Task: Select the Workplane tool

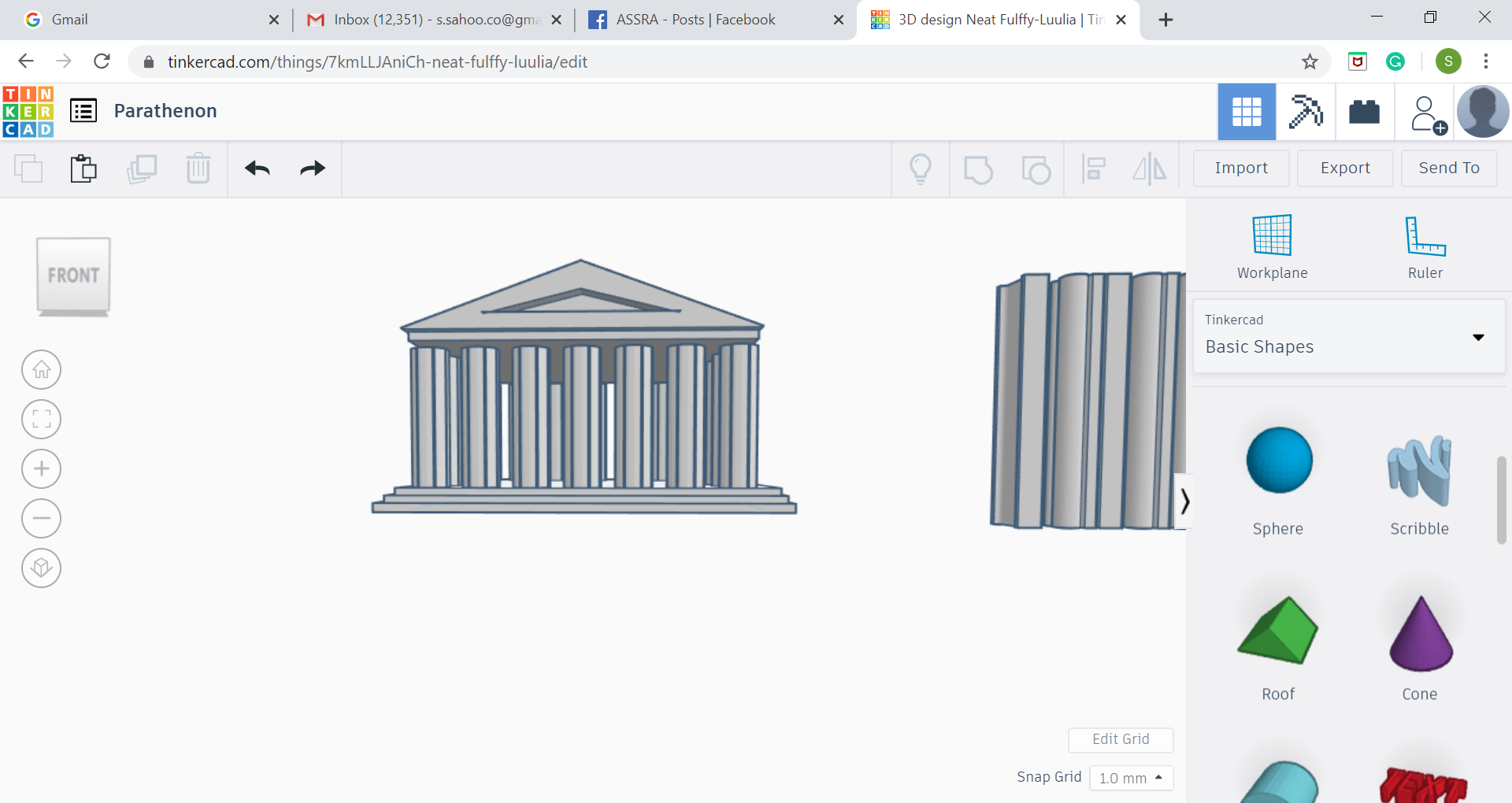Action: coord(1272,246)
